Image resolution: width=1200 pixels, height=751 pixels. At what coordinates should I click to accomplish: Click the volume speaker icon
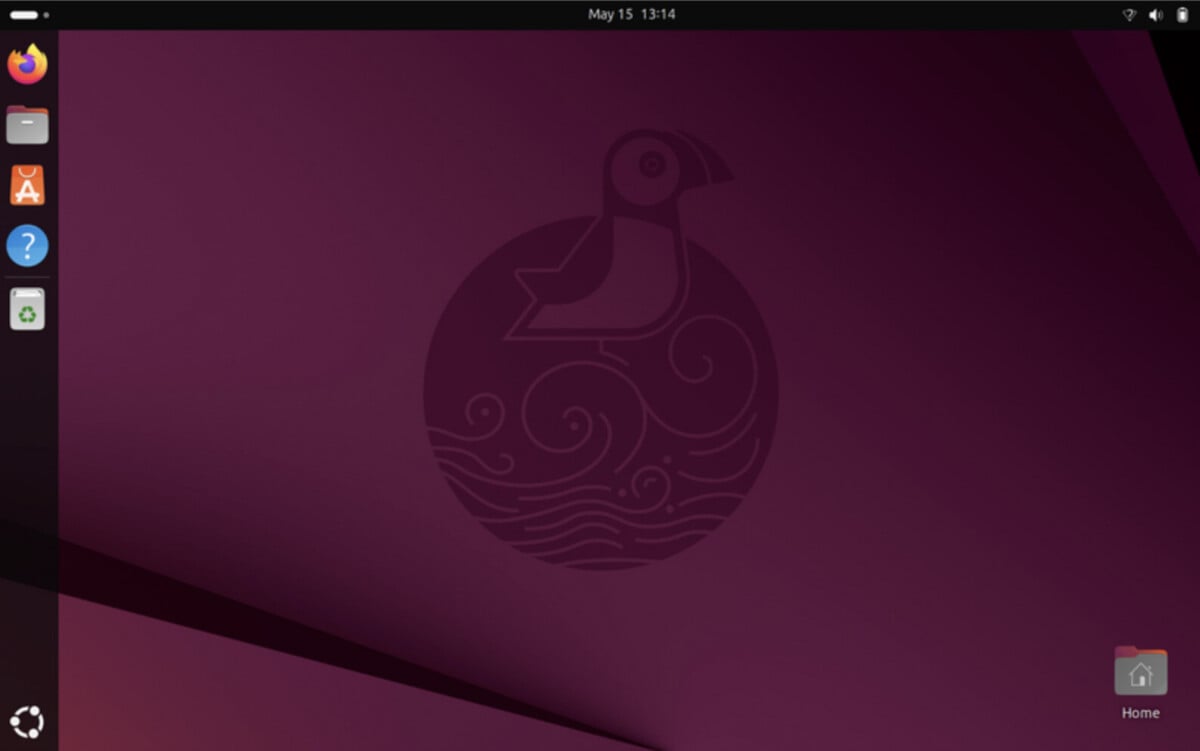(1156, 15)
